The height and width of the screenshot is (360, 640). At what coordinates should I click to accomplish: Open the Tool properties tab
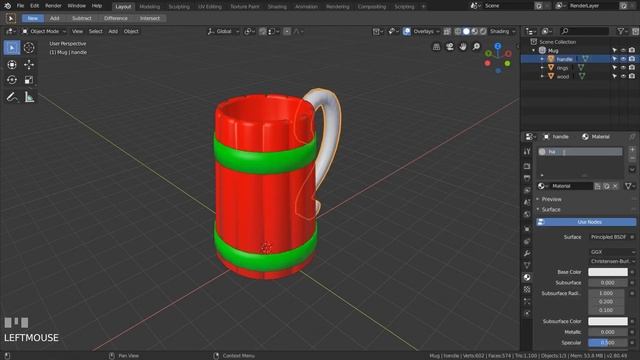point(527,151)
